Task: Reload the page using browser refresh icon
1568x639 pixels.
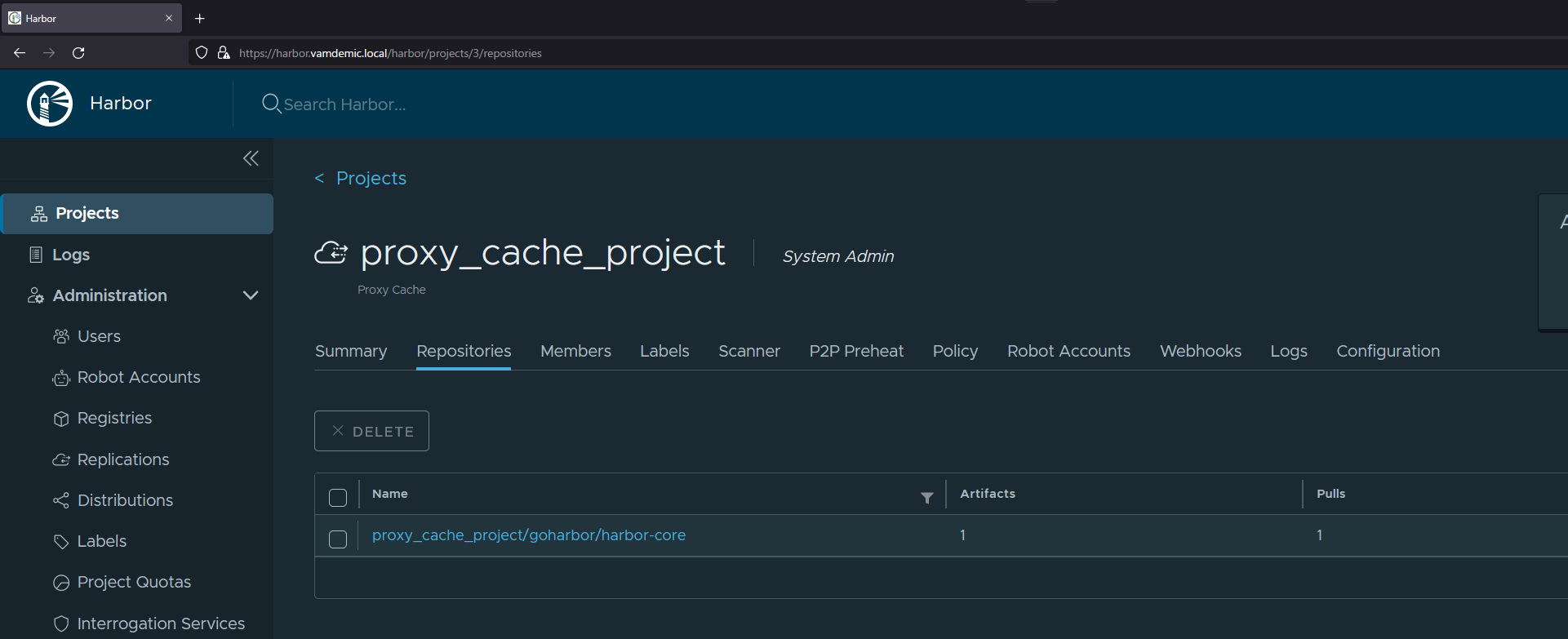Action: coord(78,53)
